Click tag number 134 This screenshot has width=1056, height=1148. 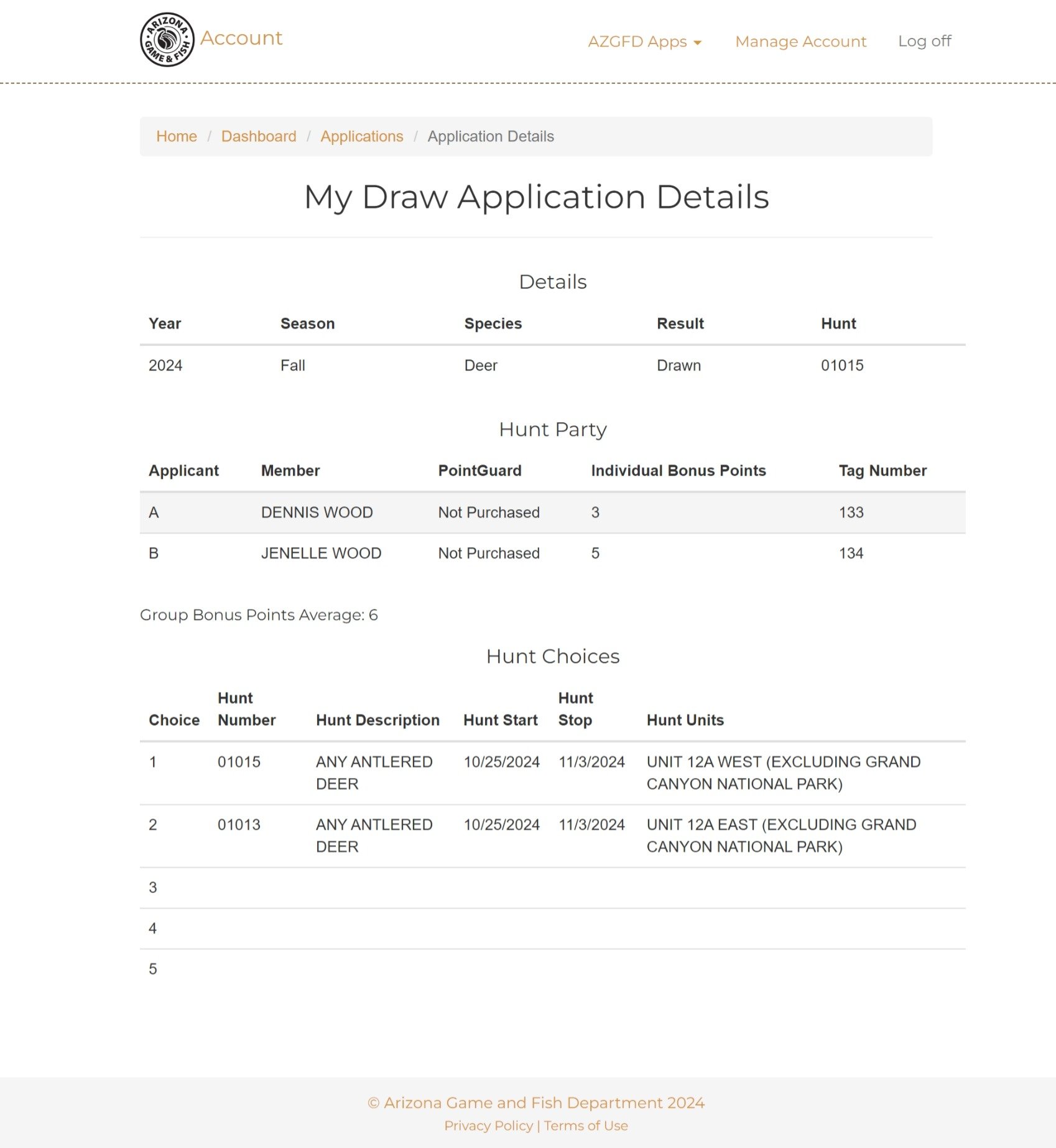(x=851, y=553)
